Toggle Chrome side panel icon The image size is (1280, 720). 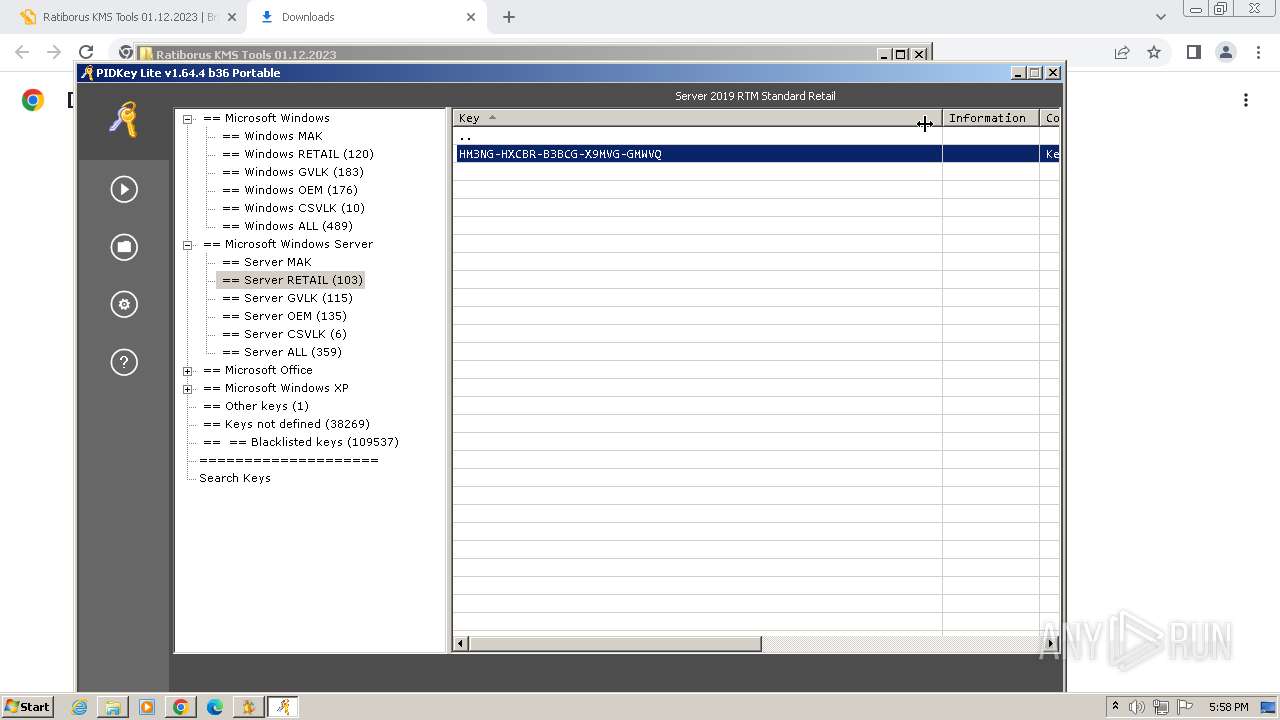coord(1193,52)
